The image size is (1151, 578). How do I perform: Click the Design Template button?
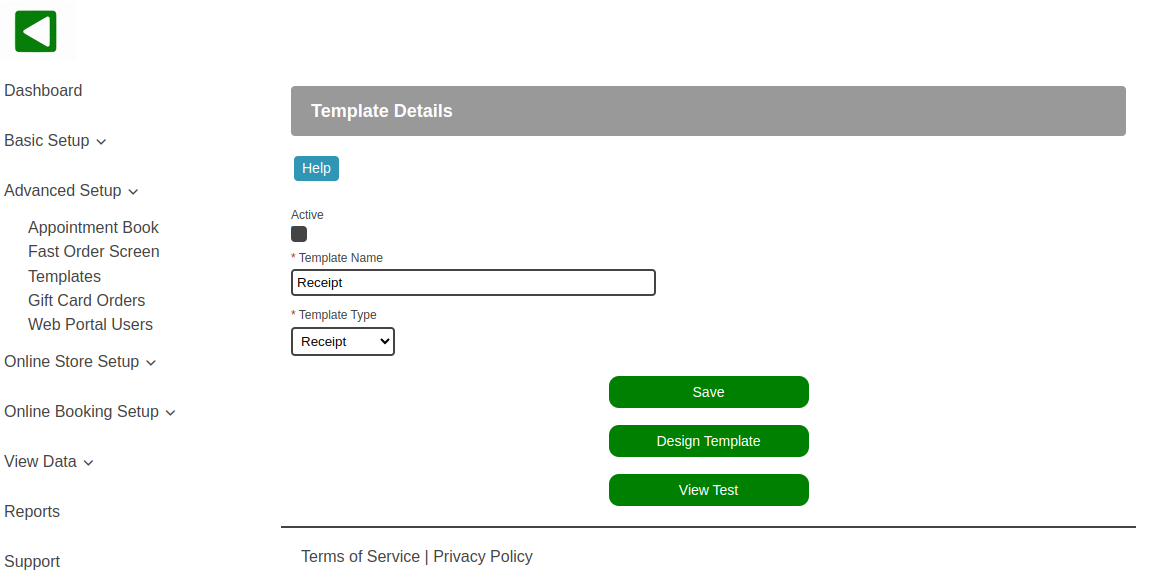[x=708, y=441]
